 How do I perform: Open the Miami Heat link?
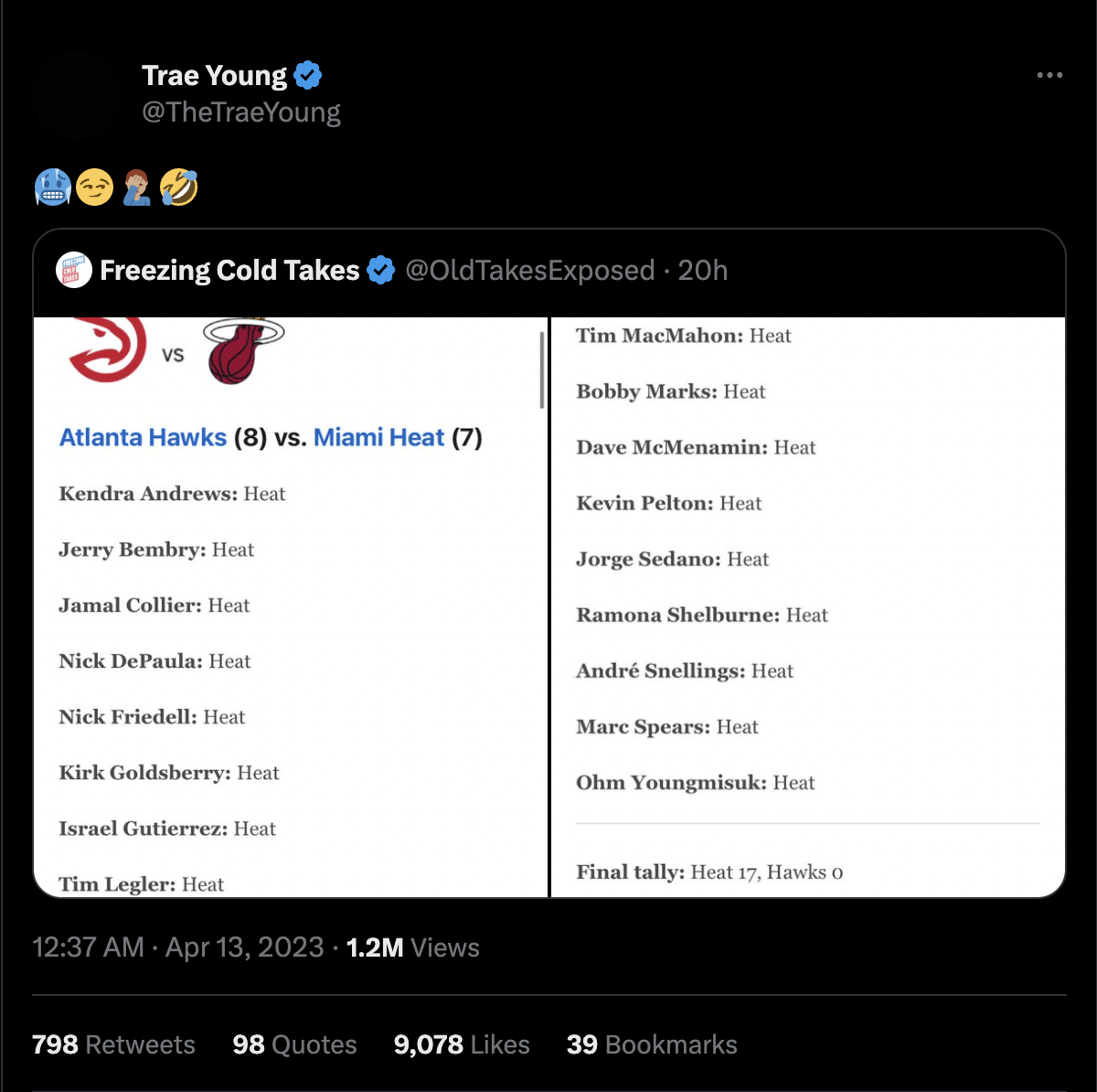[x=378, y=437]
